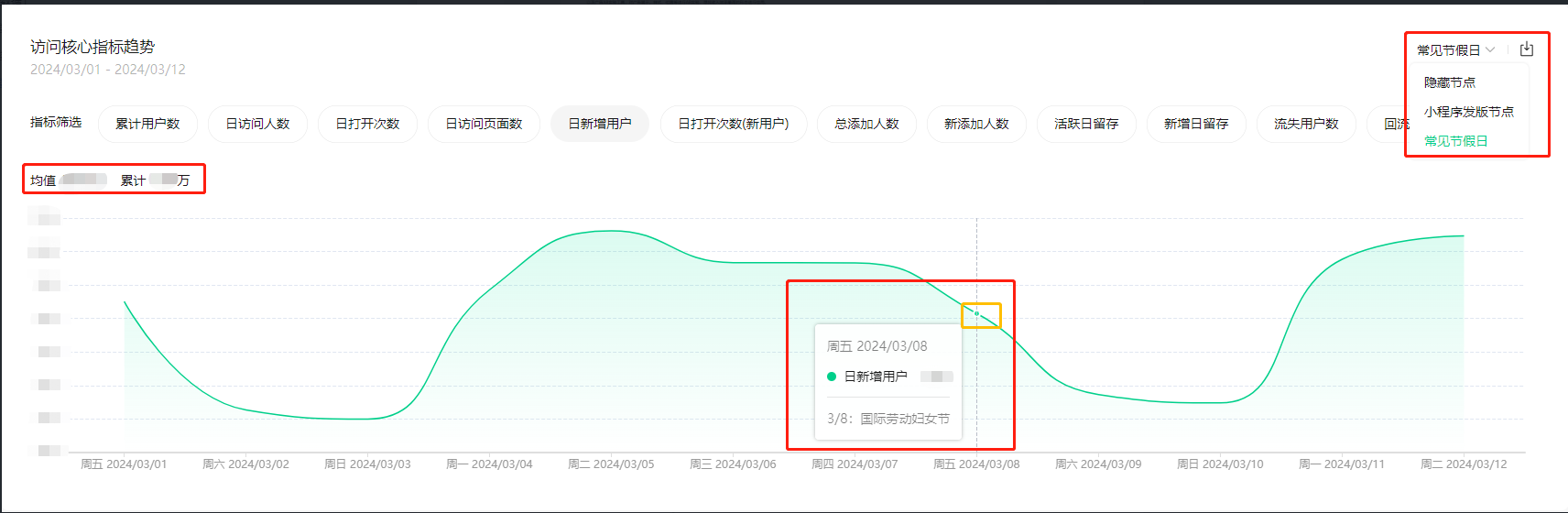This screenshot has width=1568, height=513.
Task: Click the axis label 周二 2024/03/12
Action: coord(1464,464)
